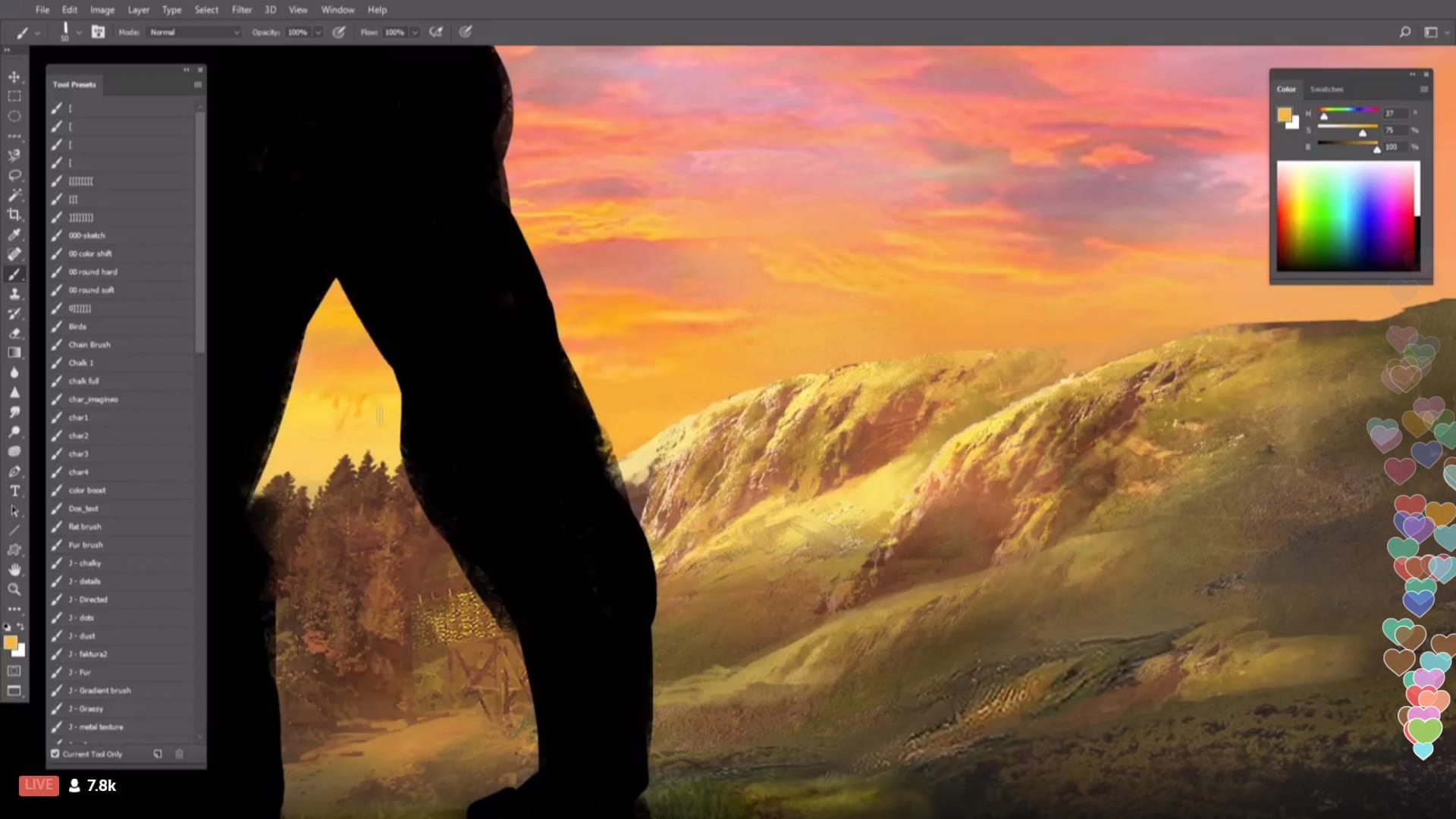Open the Filter menu
This screenshot has height=819, width=1456.
[241, 10]
